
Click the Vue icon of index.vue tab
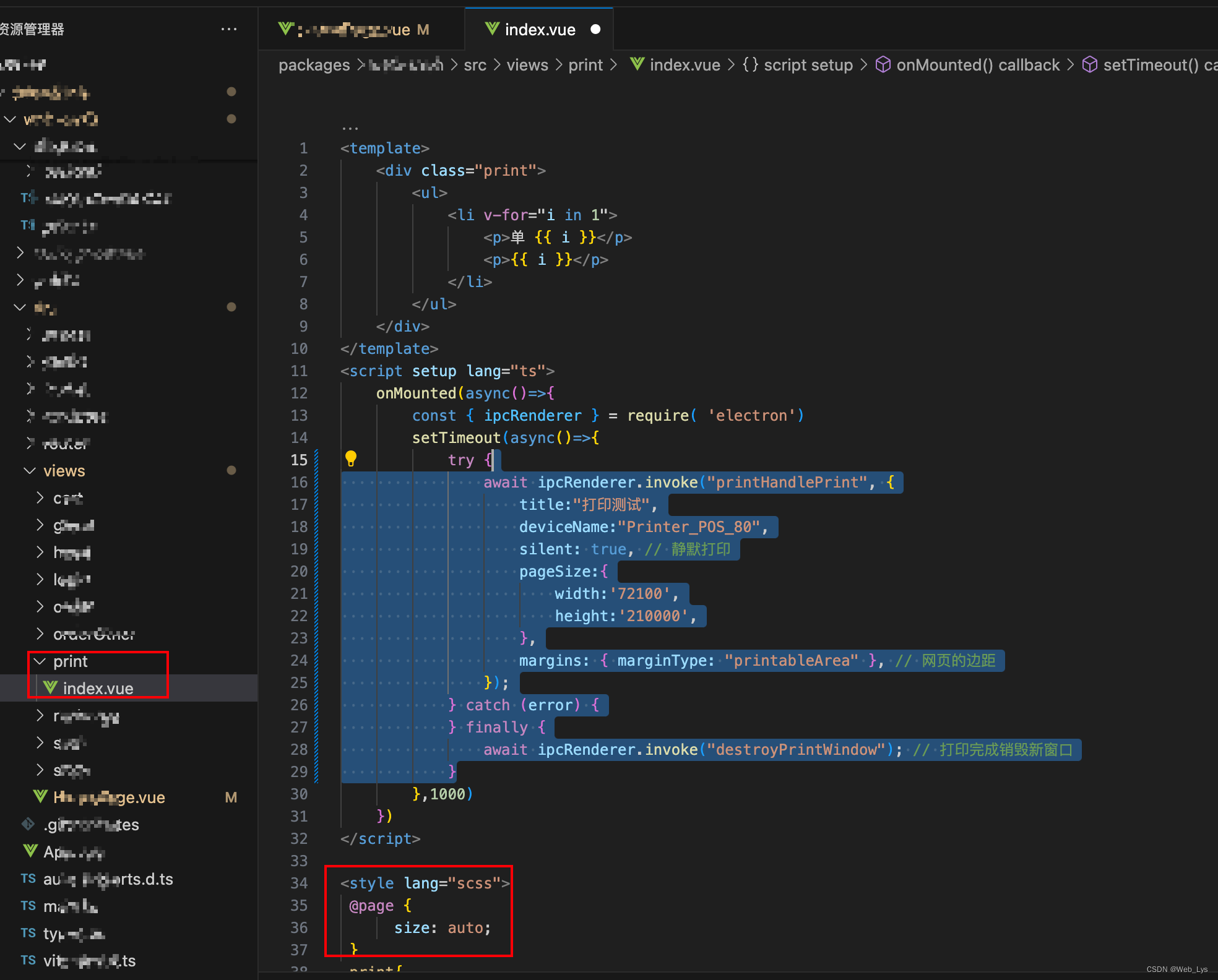492,29
